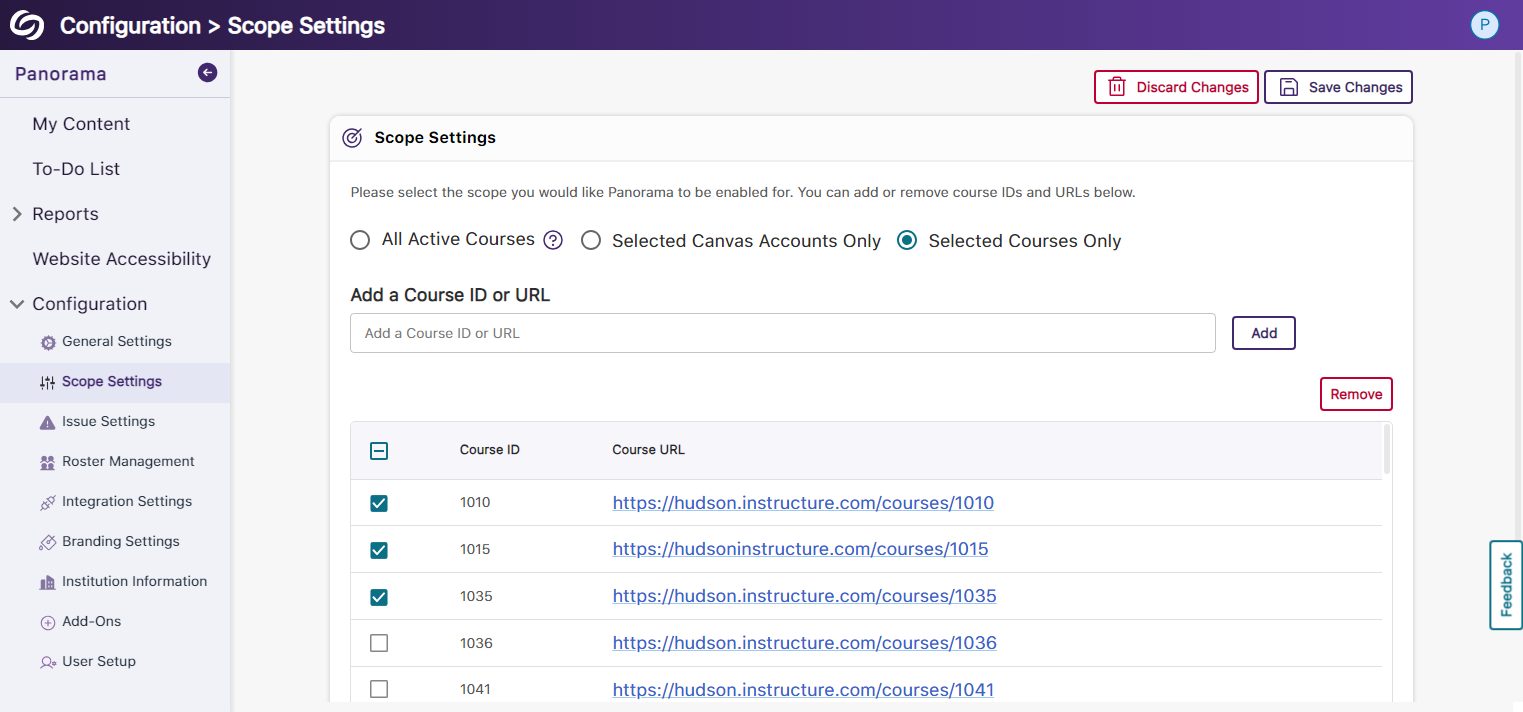
Task: Collapse the Configuration section chevron
Action: coord(17,304)
